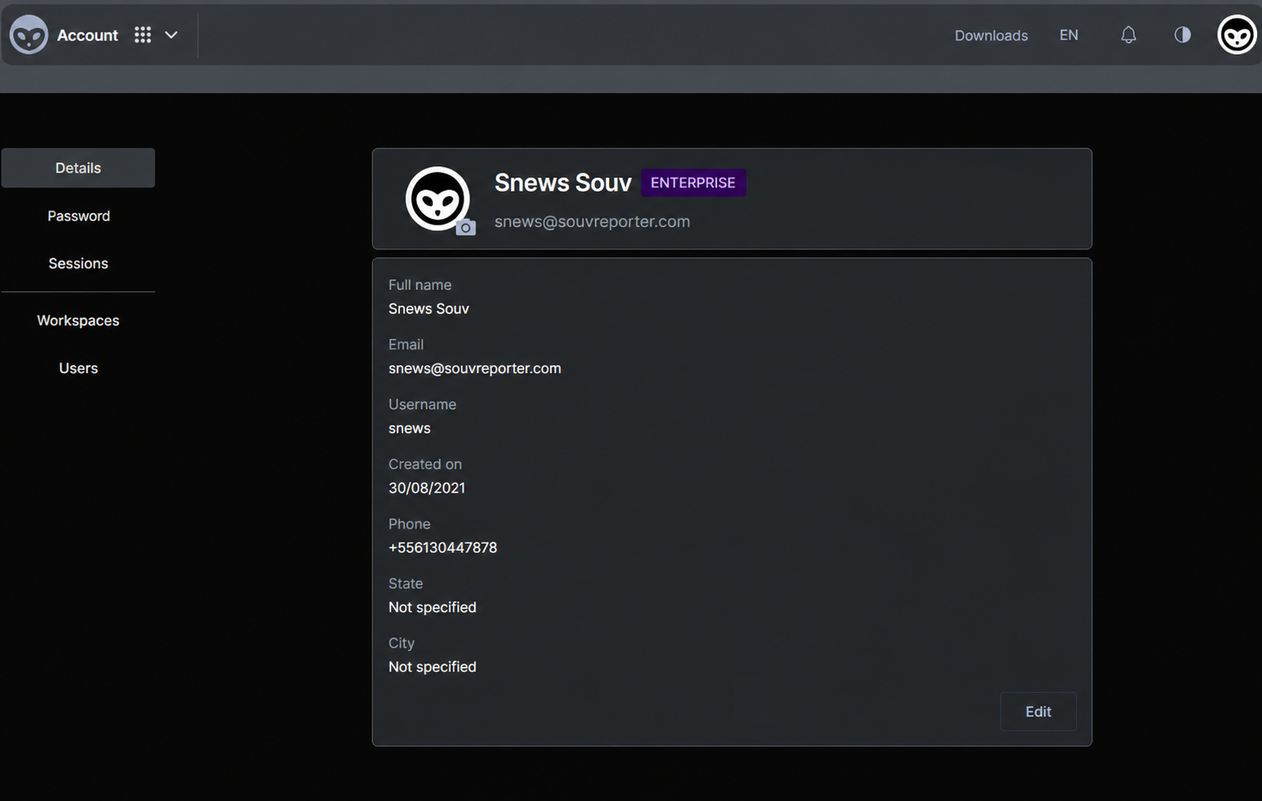Navigate to Workspaces

(78, 321)
